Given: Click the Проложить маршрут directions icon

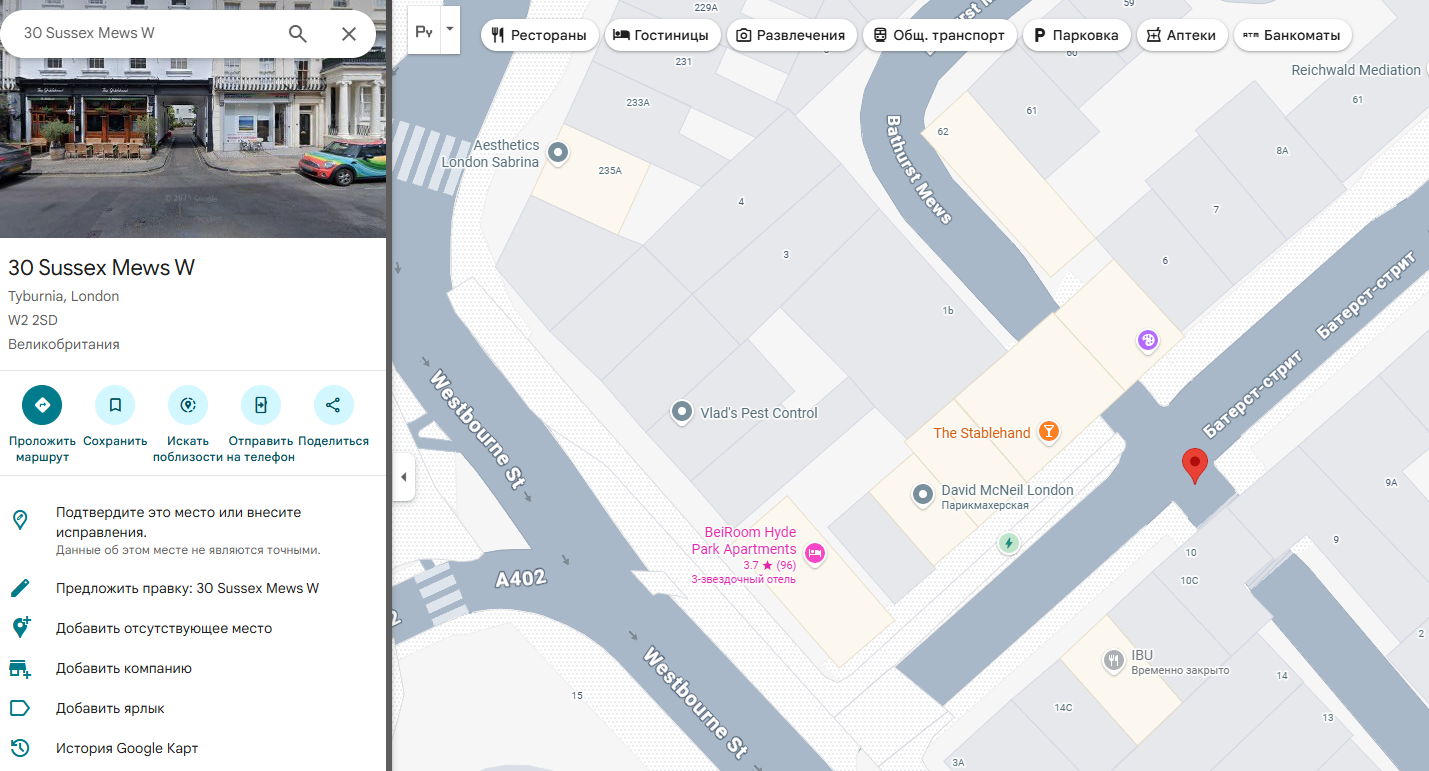Looking at the screenshot, I should click(x=42, y=405).
